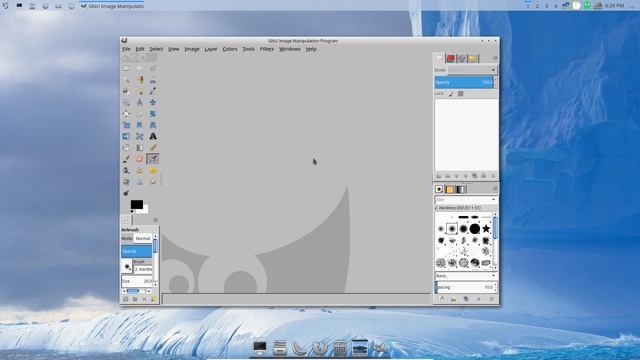The width and height of the screenshot is (640, 360).
Task: Select the Blend gradient tool
Action: pyautogui.click(x=140, y=148)
